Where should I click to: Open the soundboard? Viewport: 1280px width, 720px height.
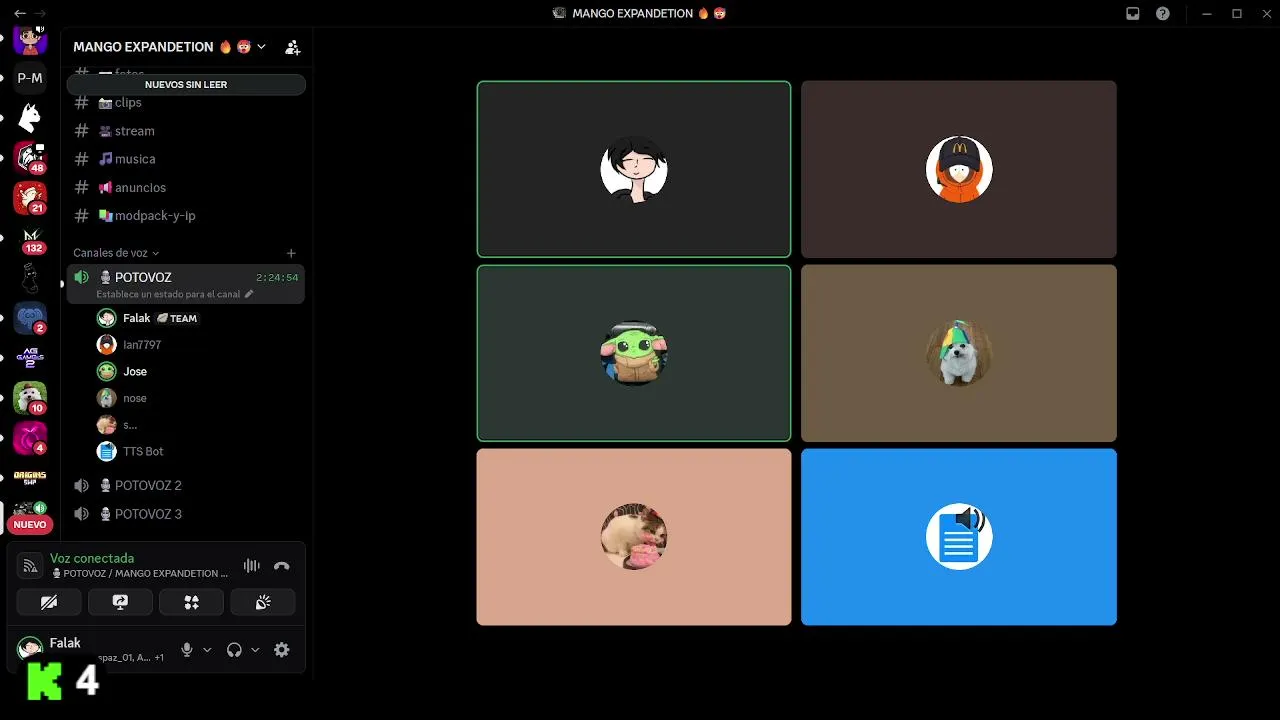(263, 602)
